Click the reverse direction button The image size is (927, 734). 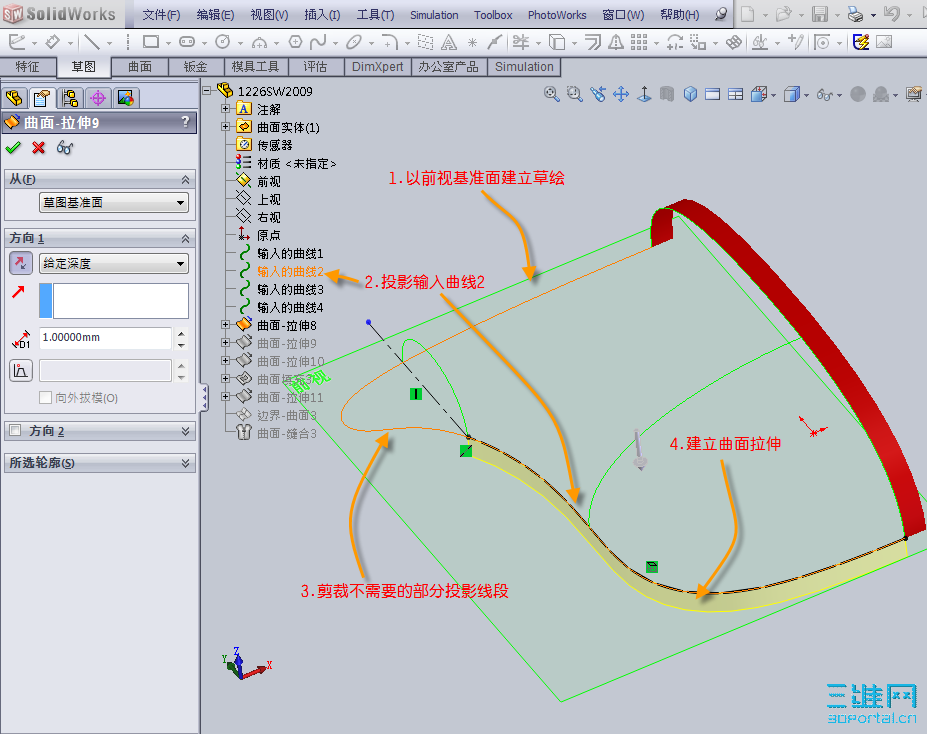(x=21, y=263)
